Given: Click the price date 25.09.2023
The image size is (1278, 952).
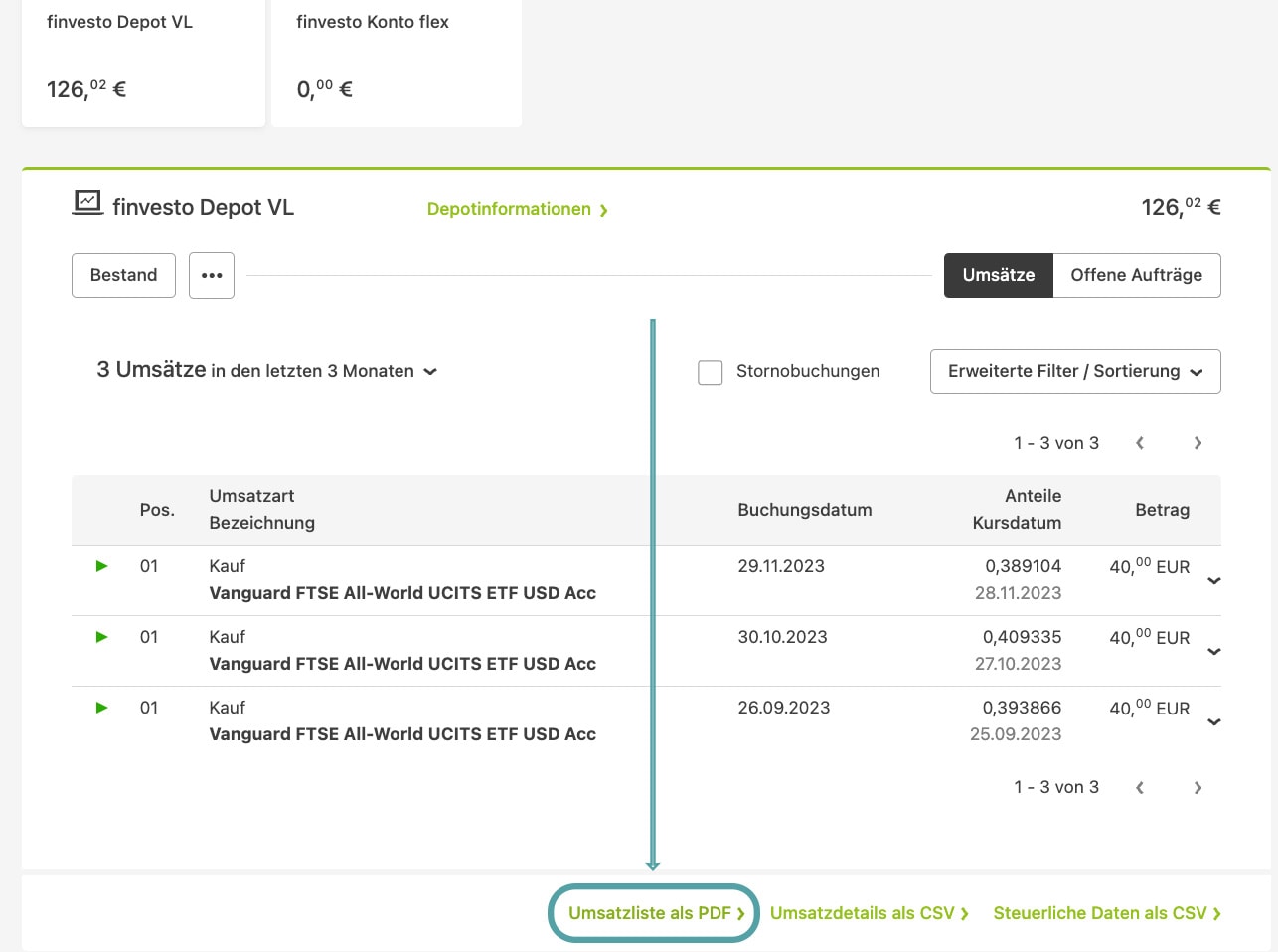Looking at the screenshot, I should tap(1016, 734).
